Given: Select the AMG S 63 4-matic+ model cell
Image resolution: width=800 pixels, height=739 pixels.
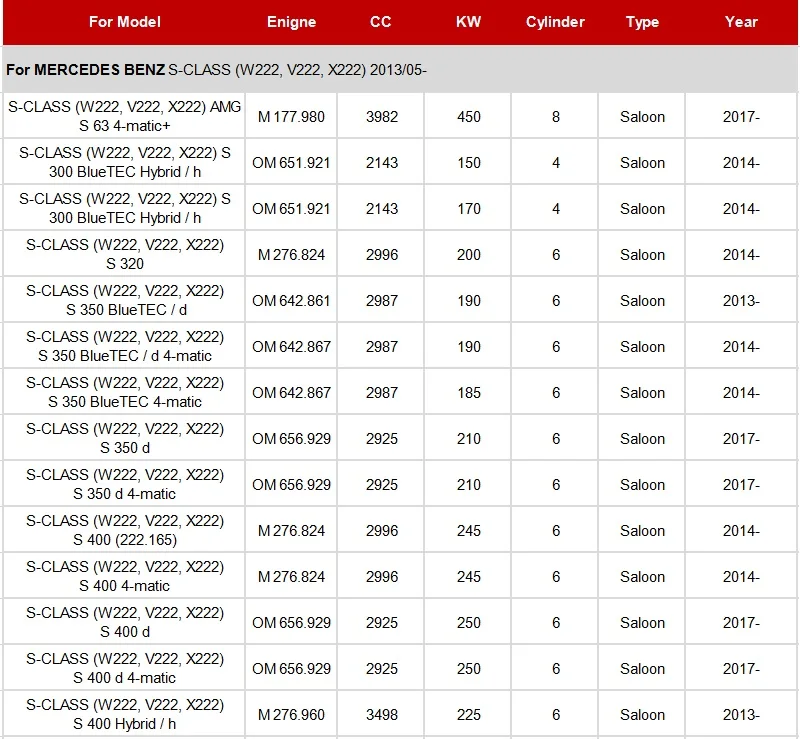Looking at the screenshot, I should [124, 116].
